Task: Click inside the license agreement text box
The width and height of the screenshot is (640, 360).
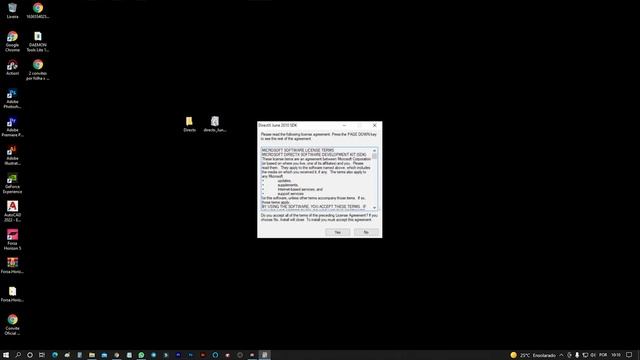Action: pos(317,179)
